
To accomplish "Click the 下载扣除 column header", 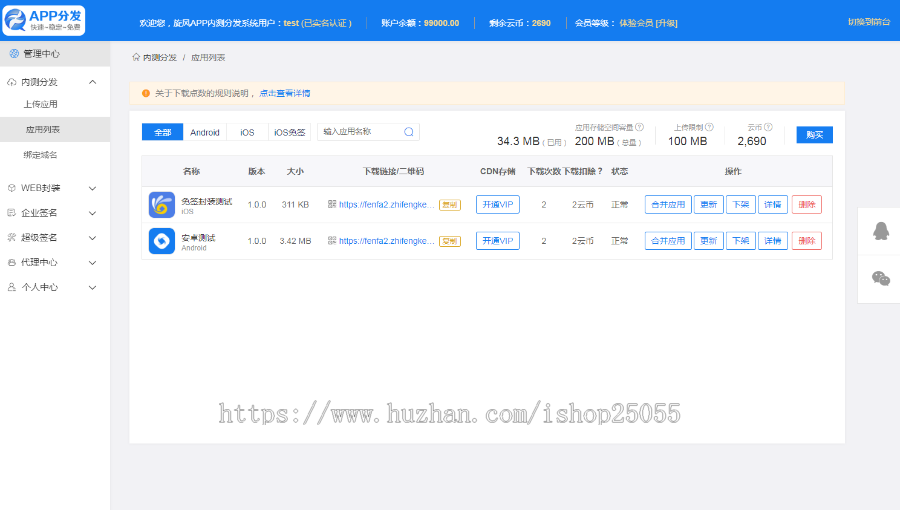I will pyautogui.click(x=583, y=171).
